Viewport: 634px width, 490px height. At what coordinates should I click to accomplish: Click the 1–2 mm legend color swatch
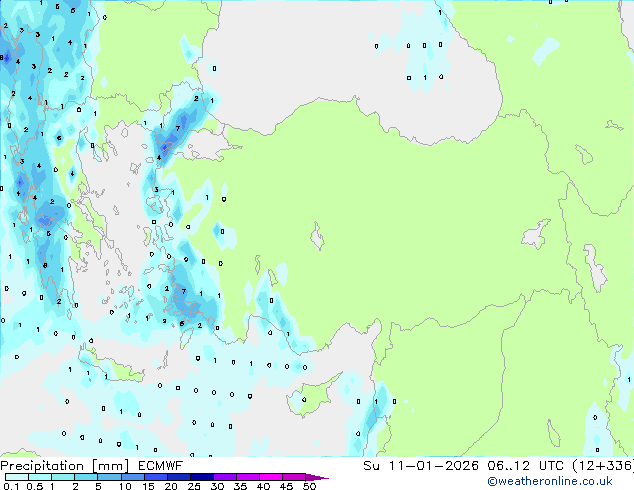tap(63, 477)
